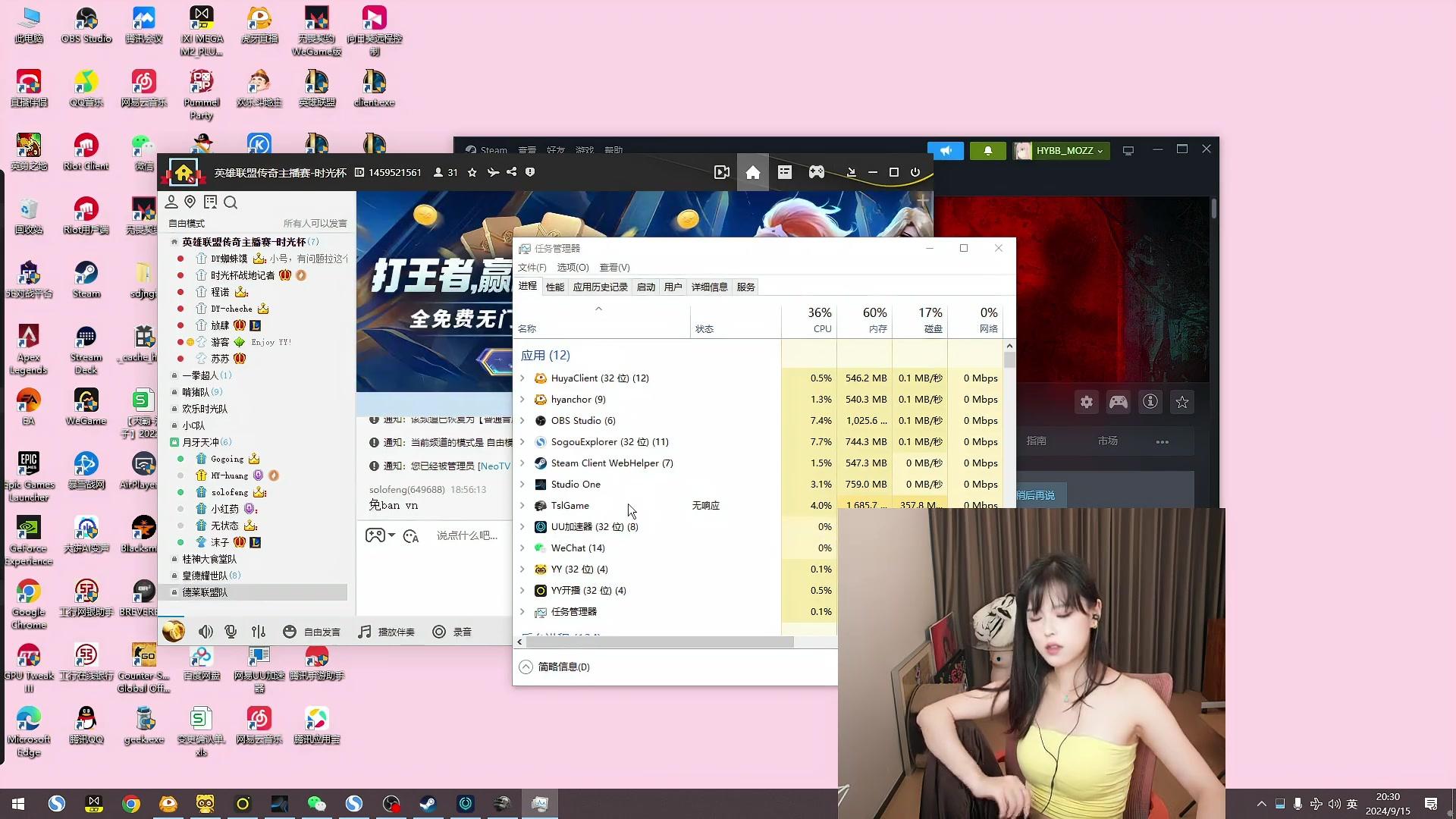Switch to 详细信息 tab

point(709,287)
